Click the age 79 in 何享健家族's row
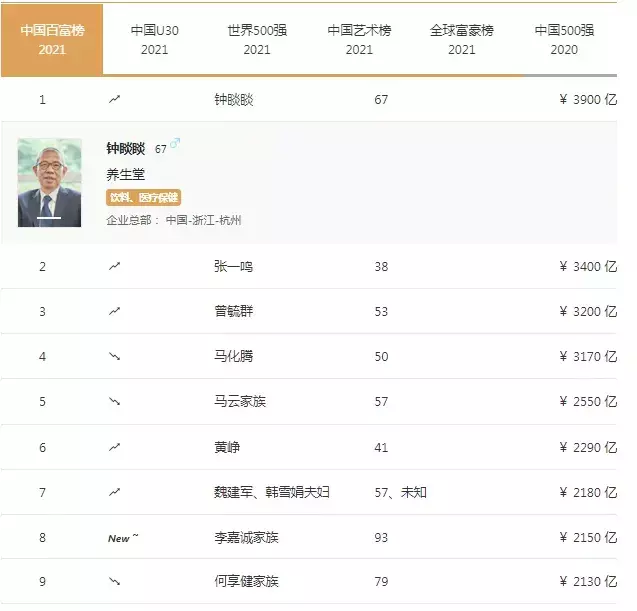 (381, 582)
